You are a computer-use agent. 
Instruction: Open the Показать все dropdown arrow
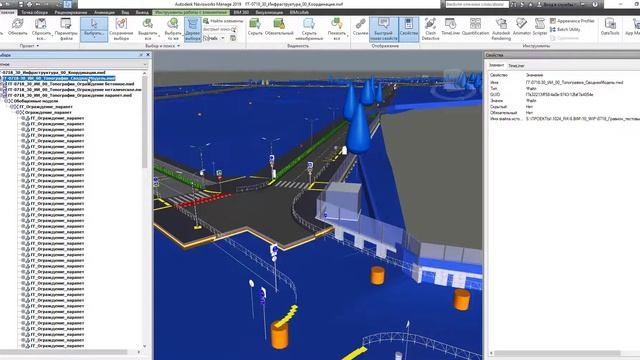(347, 37)
